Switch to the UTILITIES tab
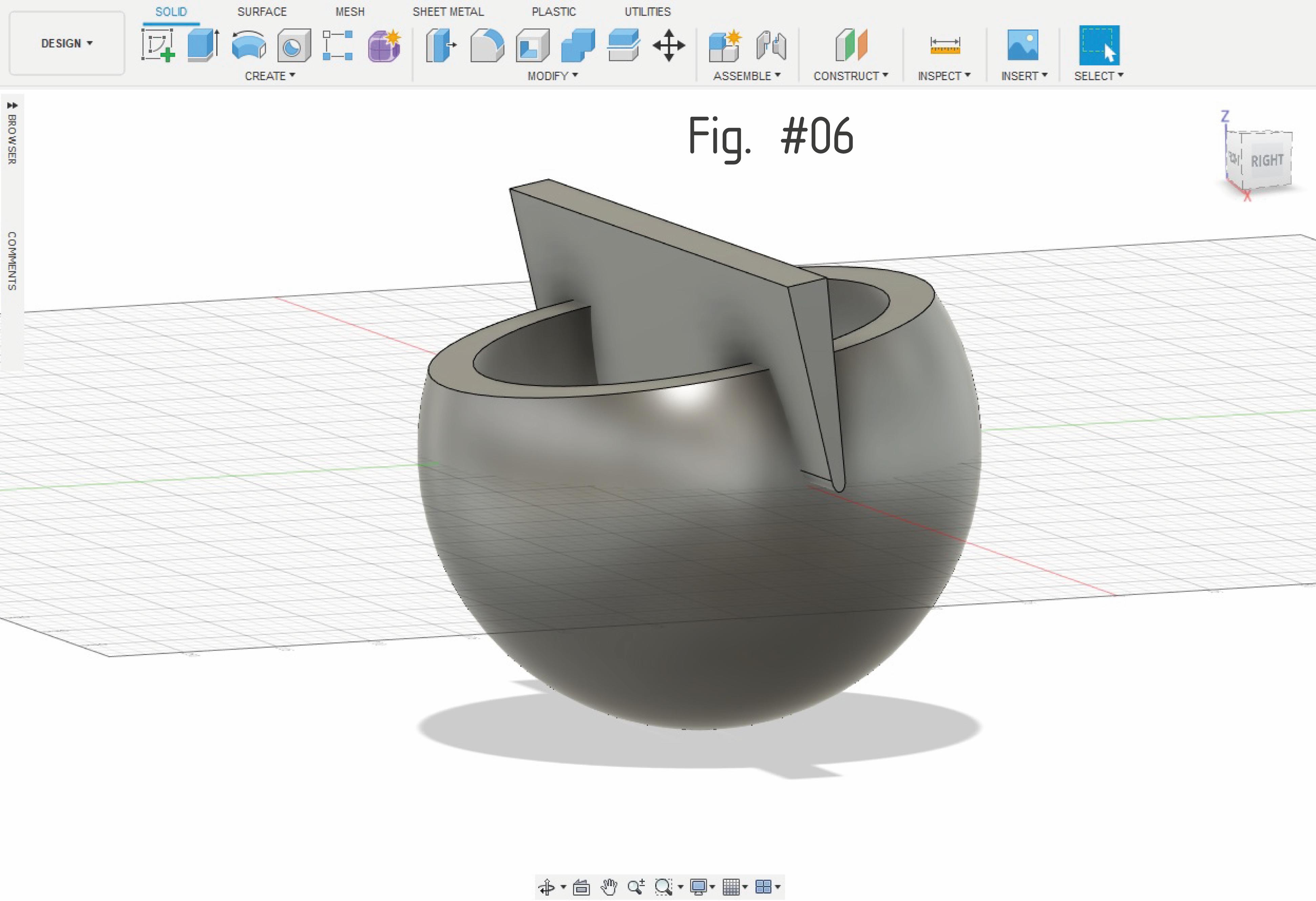Image resolution: width=1316 pixels, height=901 pixels. [648, 12]
